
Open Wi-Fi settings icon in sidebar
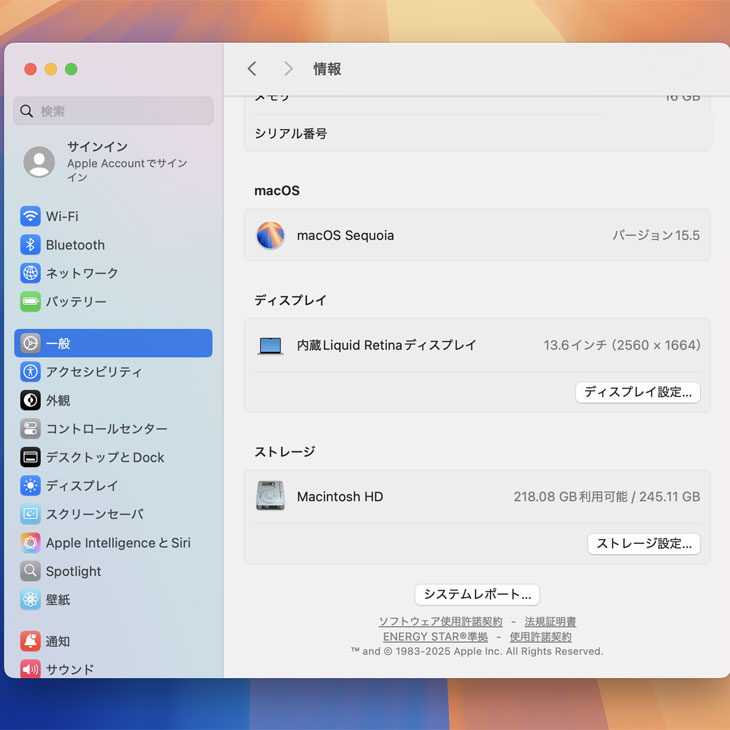pos(30,216)
